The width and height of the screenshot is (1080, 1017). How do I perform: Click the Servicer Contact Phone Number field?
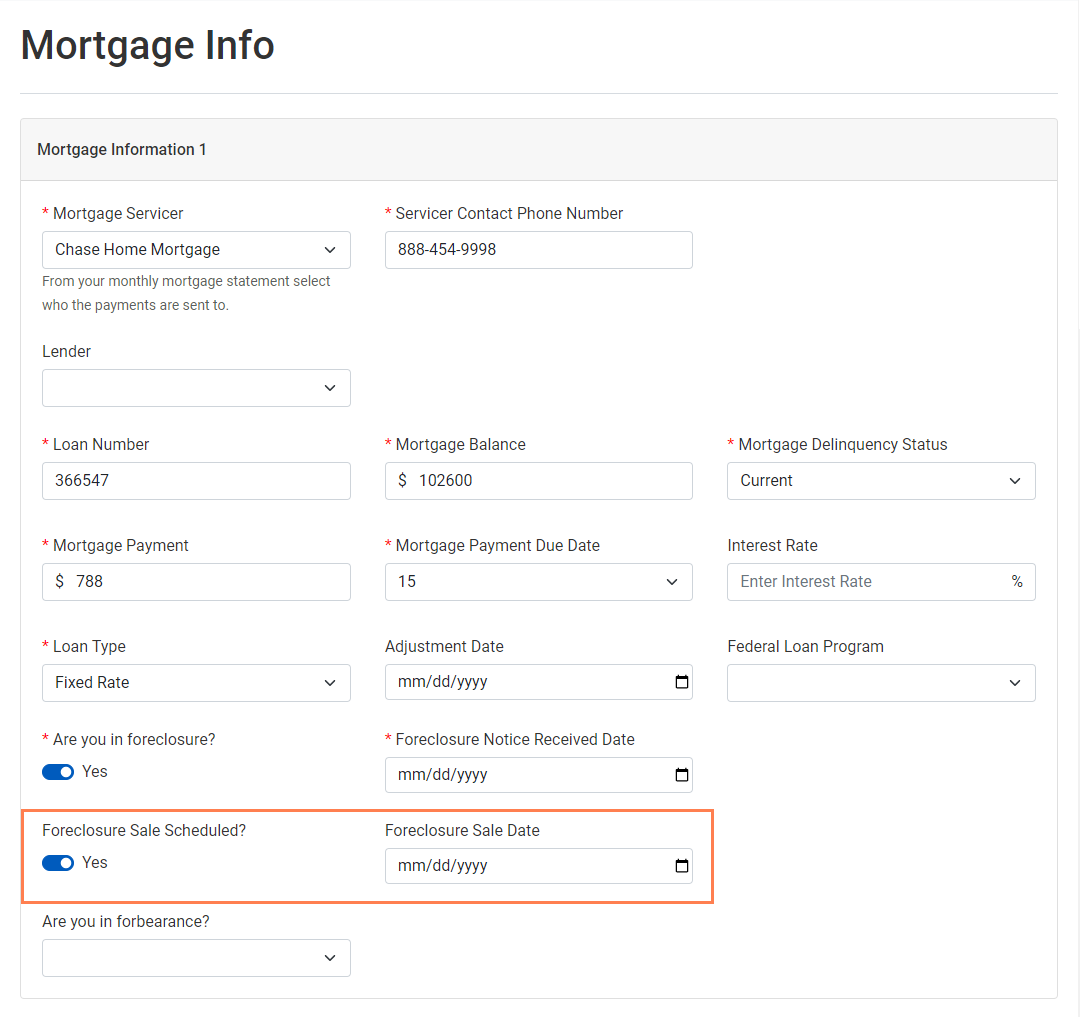pyautogui.click(x=538, y=249)
